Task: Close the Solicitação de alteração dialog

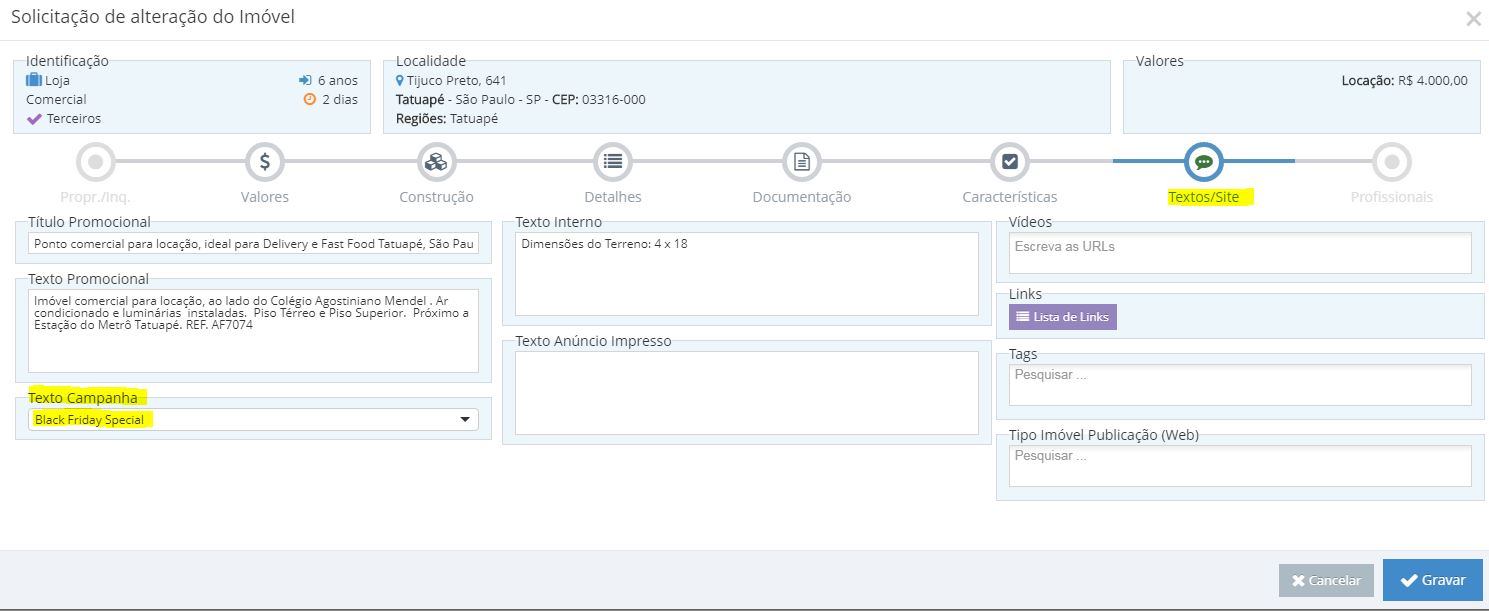Action: point(1473,19)
